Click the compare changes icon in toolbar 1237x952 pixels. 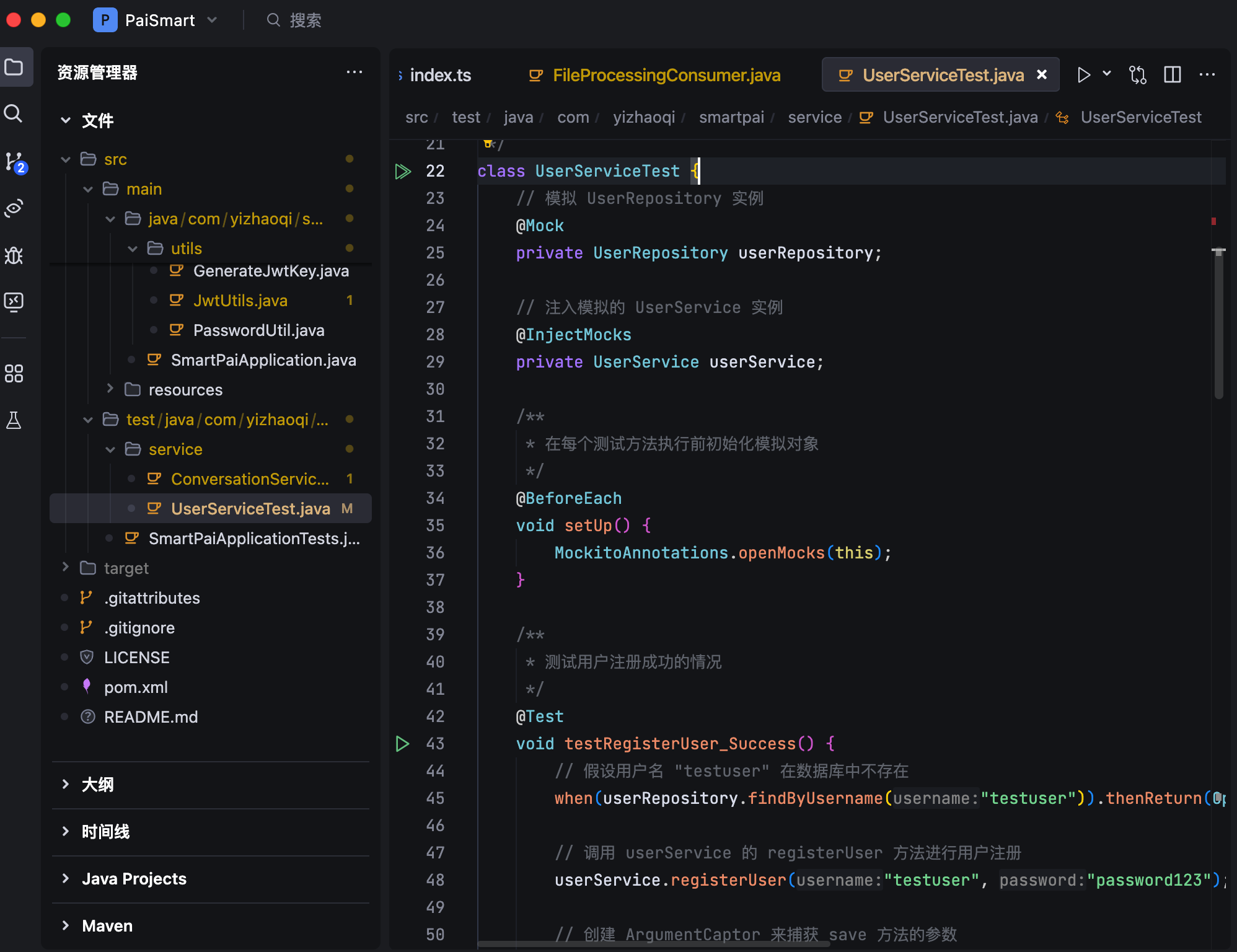[1137, 75]
